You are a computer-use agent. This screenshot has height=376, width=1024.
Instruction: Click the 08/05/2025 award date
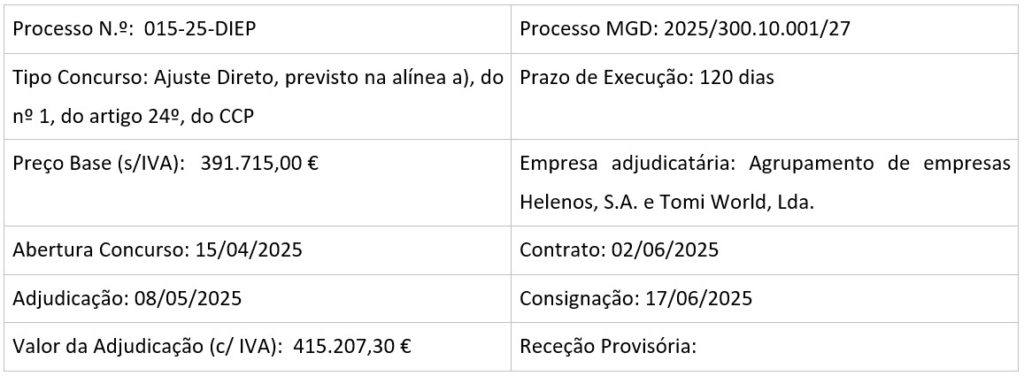[x=188, y=298]
